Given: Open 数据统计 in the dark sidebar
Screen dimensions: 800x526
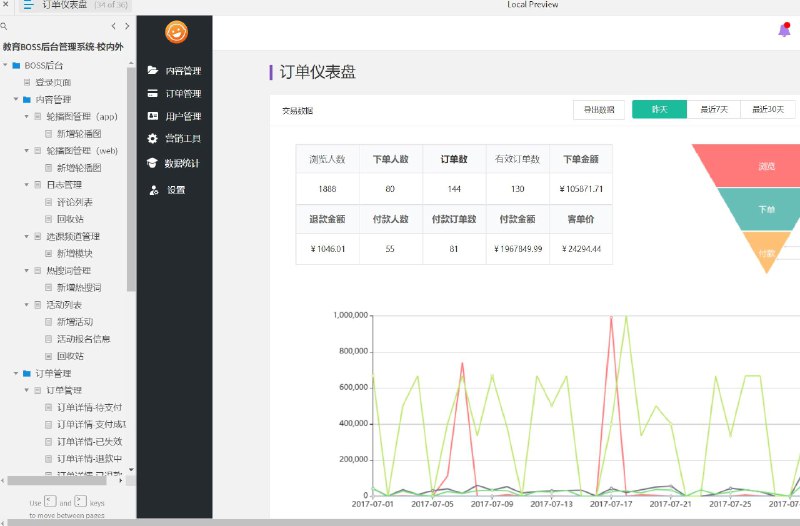Looking at the screenshot, I should (x=173, y=163).
